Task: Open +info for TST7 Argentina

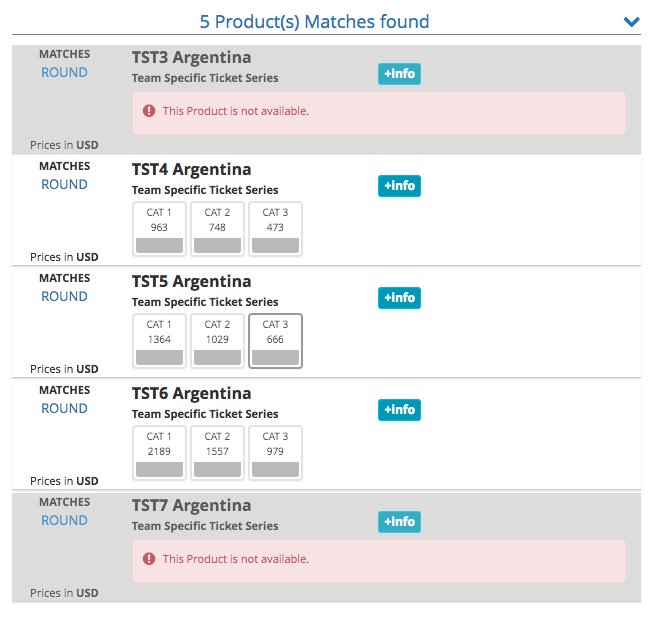Action: [399, 522]
